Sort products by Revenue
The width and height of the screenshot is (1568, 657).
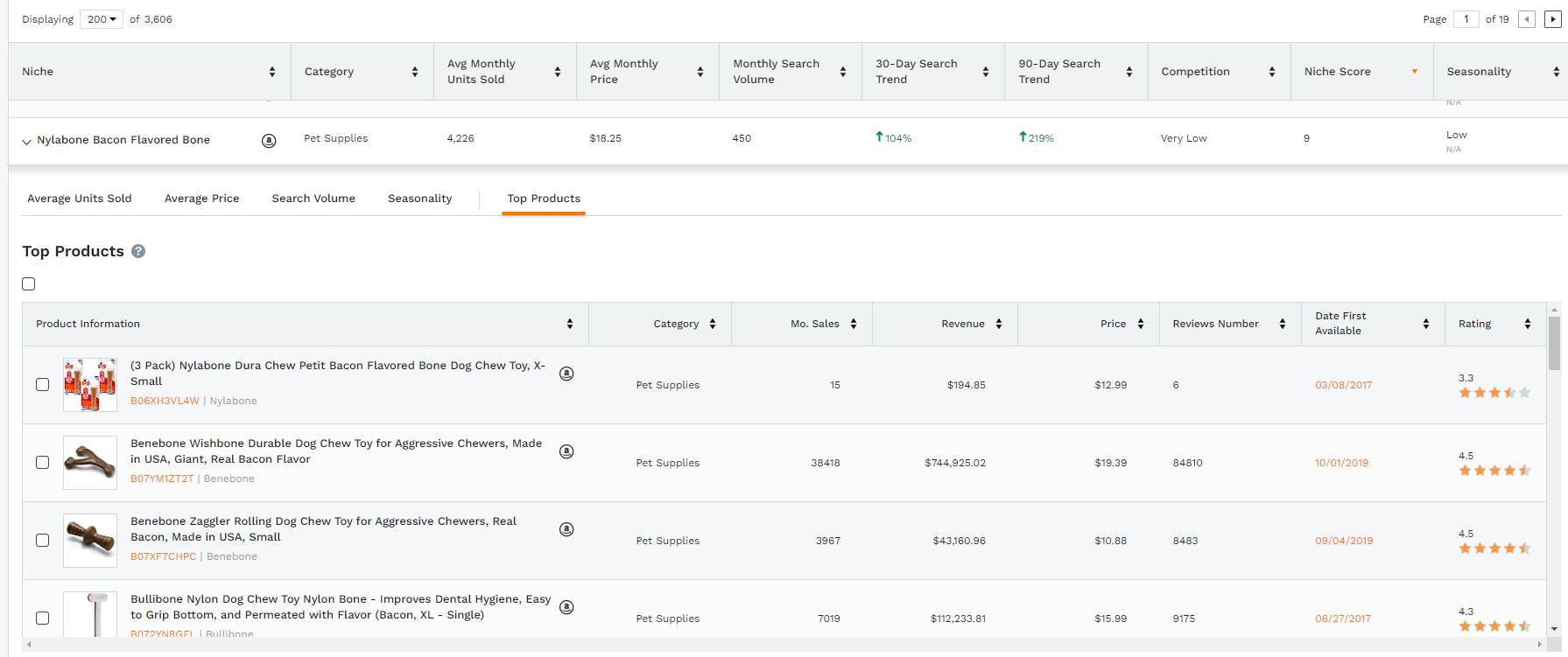point(999,324)
